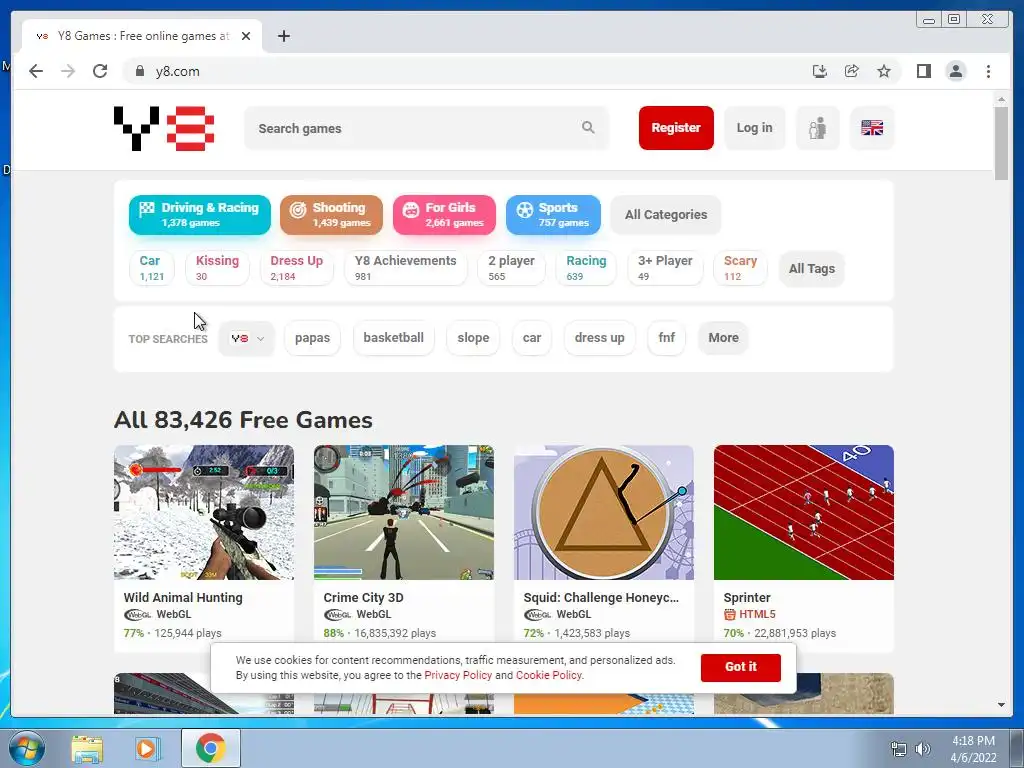This screenshot has width=1024, height=768.
Task: Expand More top searches
Action: point(723,338)
